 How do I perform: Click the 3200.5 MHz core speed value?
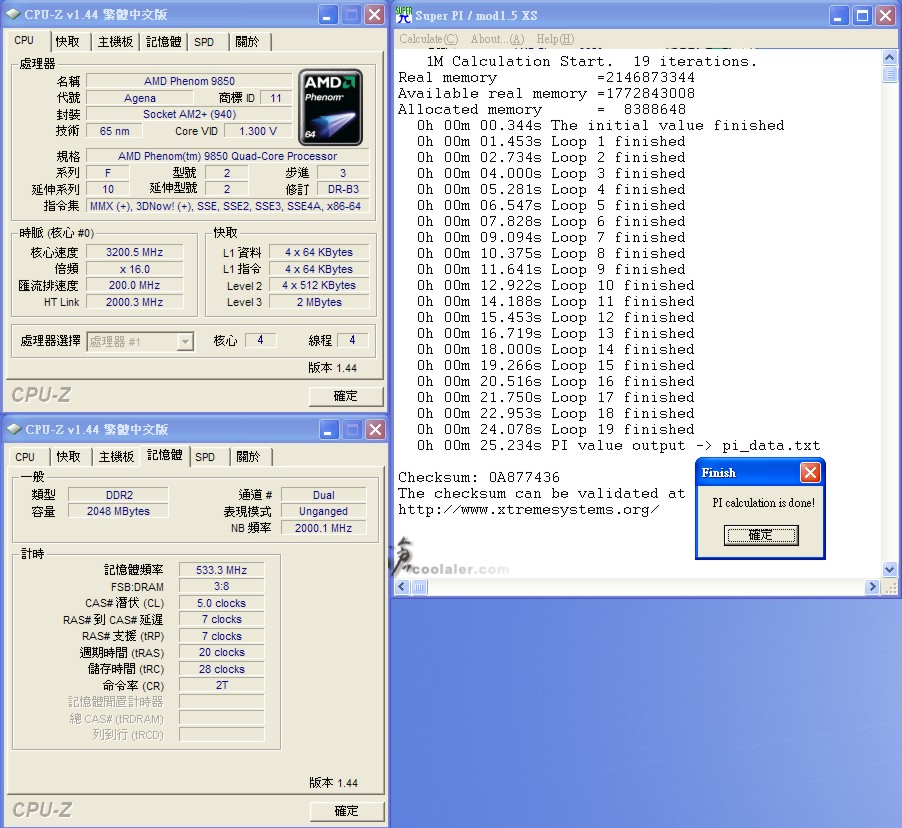(x=135, y=252)
